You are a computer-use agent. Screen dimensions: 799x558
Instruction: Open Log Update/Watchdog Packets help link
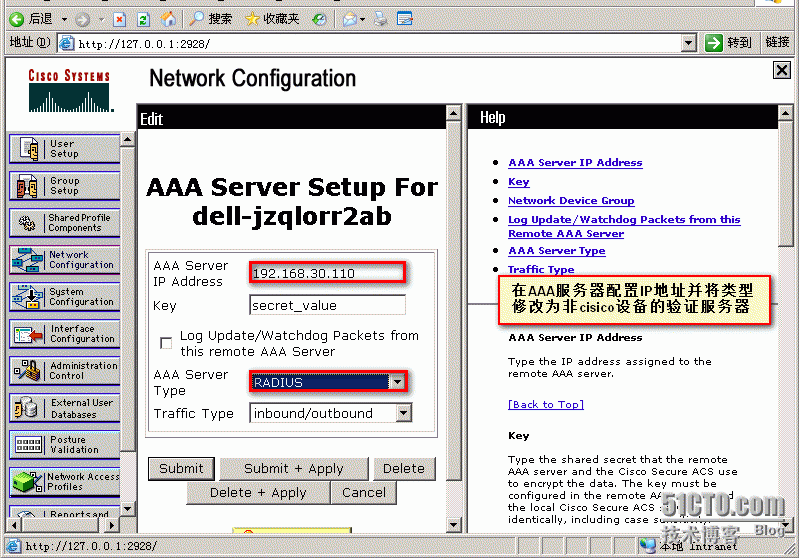624,226
